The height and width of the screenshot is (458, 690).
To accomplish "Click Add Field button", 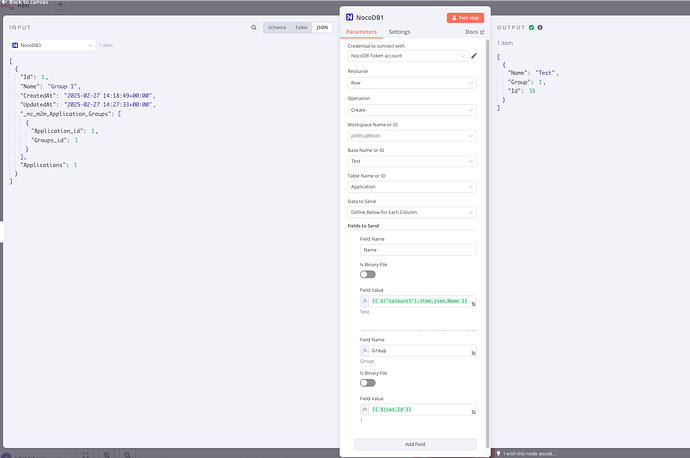I will [x=415, y=444].
